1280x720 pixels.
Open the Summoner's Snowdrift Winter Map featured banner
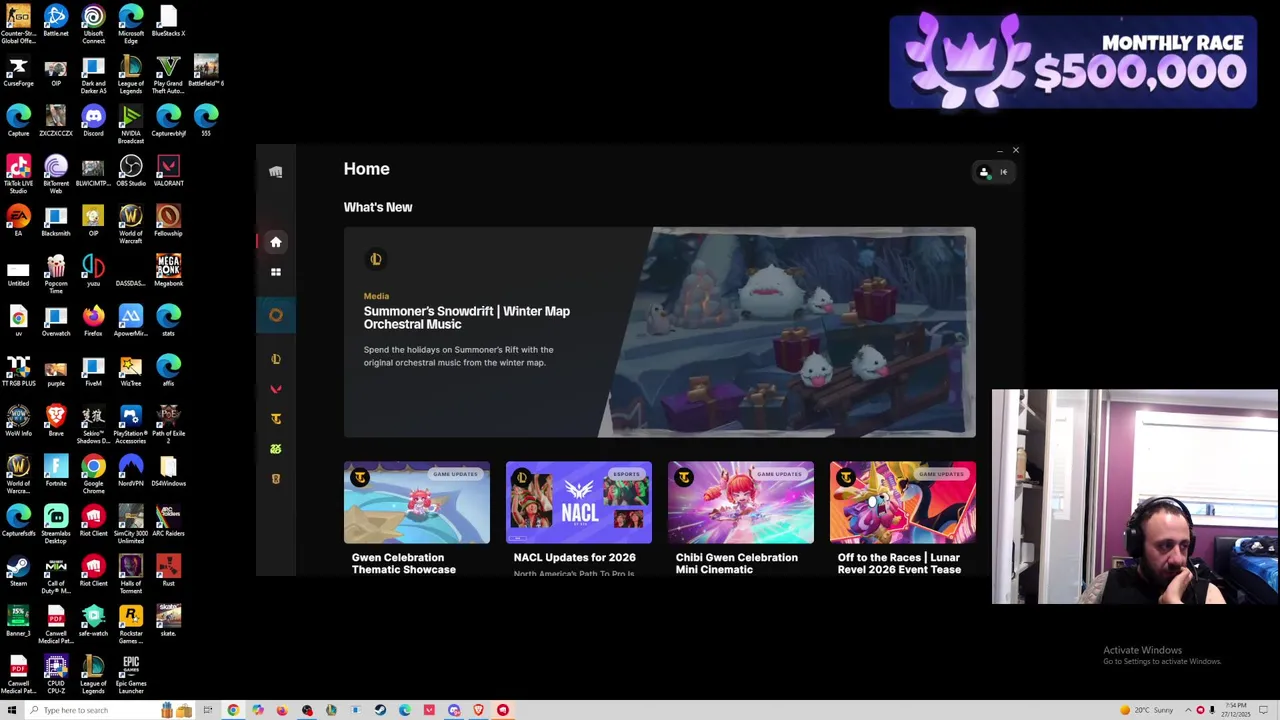[660, 333]
